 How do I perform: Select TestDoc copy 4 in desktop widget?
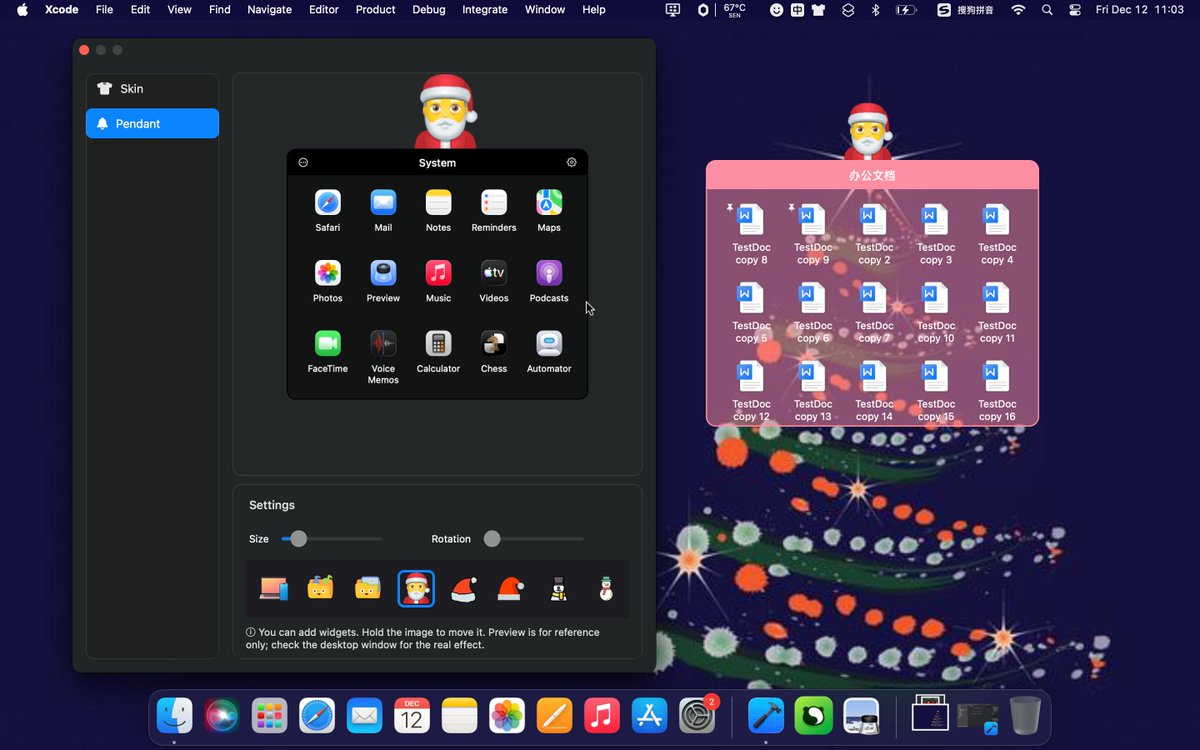997,235
